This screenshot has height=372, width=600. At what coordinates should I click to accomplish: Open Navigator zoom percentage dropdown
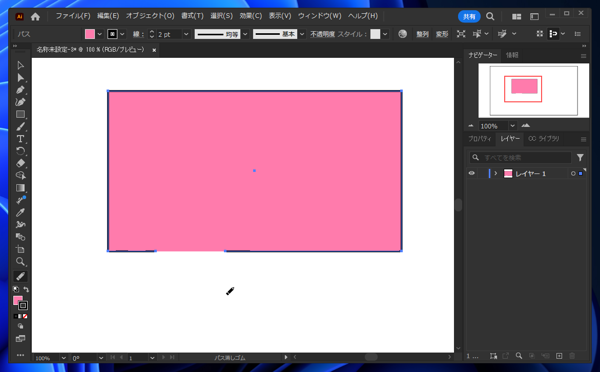pyautogui.click(x=512, y=126)
